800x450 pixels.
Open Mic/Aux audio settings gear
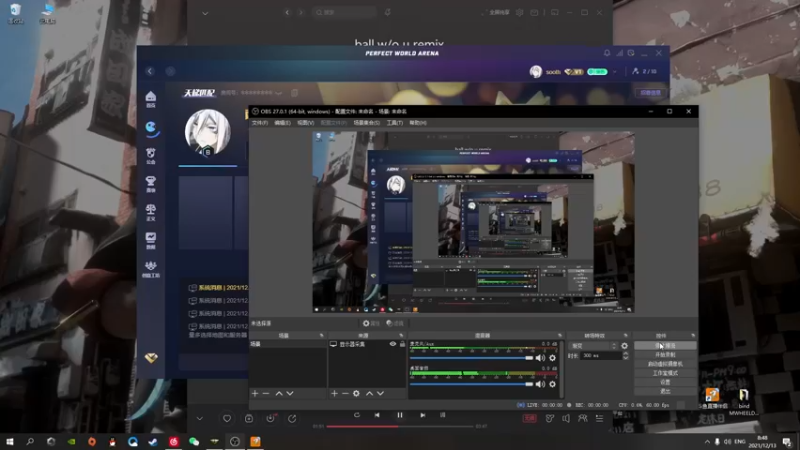tap(553, 358)
